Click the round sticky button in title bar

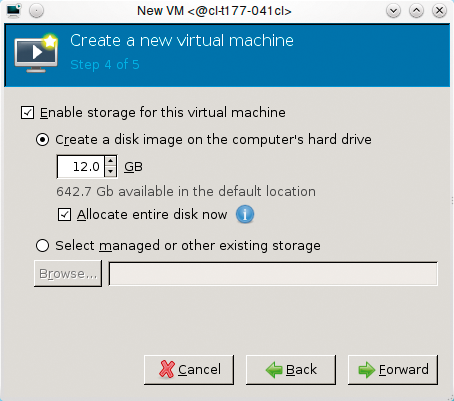pyautogui.click(x=36, y=11)
